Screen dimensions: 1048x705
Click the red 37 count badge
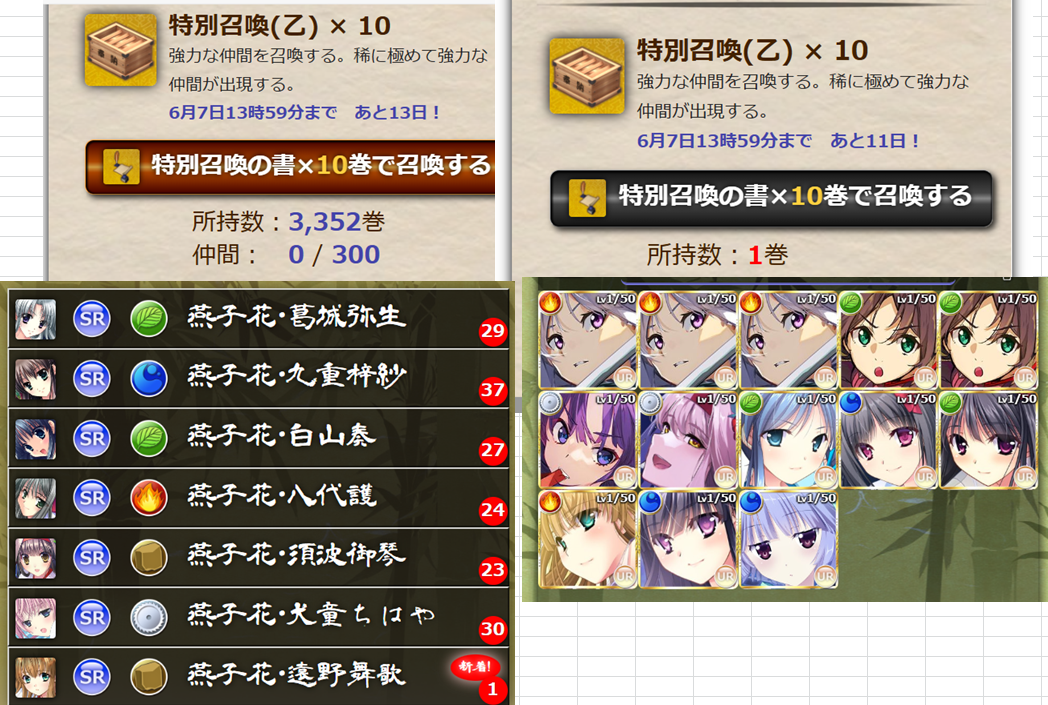point(493,389)
